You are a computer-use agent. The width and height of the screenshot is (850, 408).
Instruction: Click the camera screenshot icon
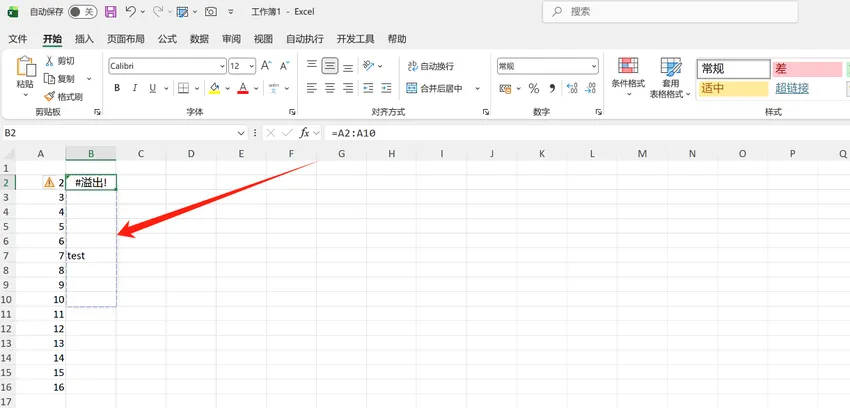tap(211, 11)
